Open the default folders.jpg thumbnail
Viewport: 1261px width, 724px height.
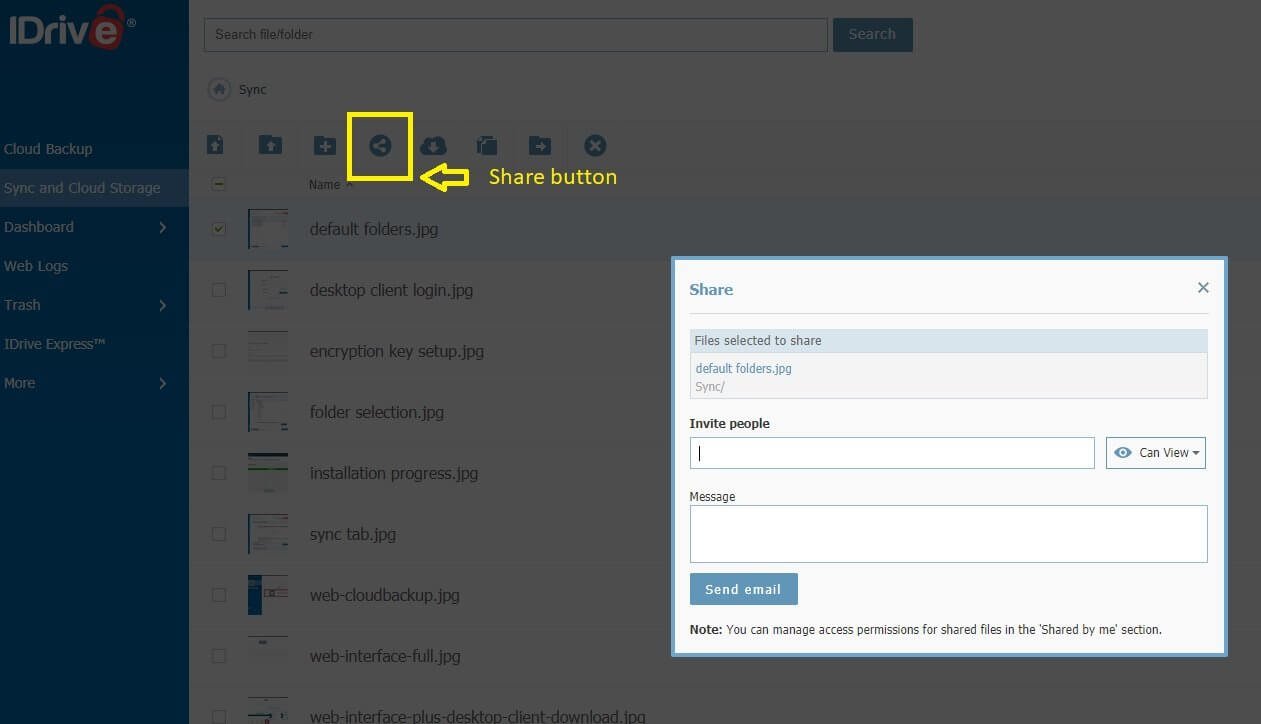(268, 229)
